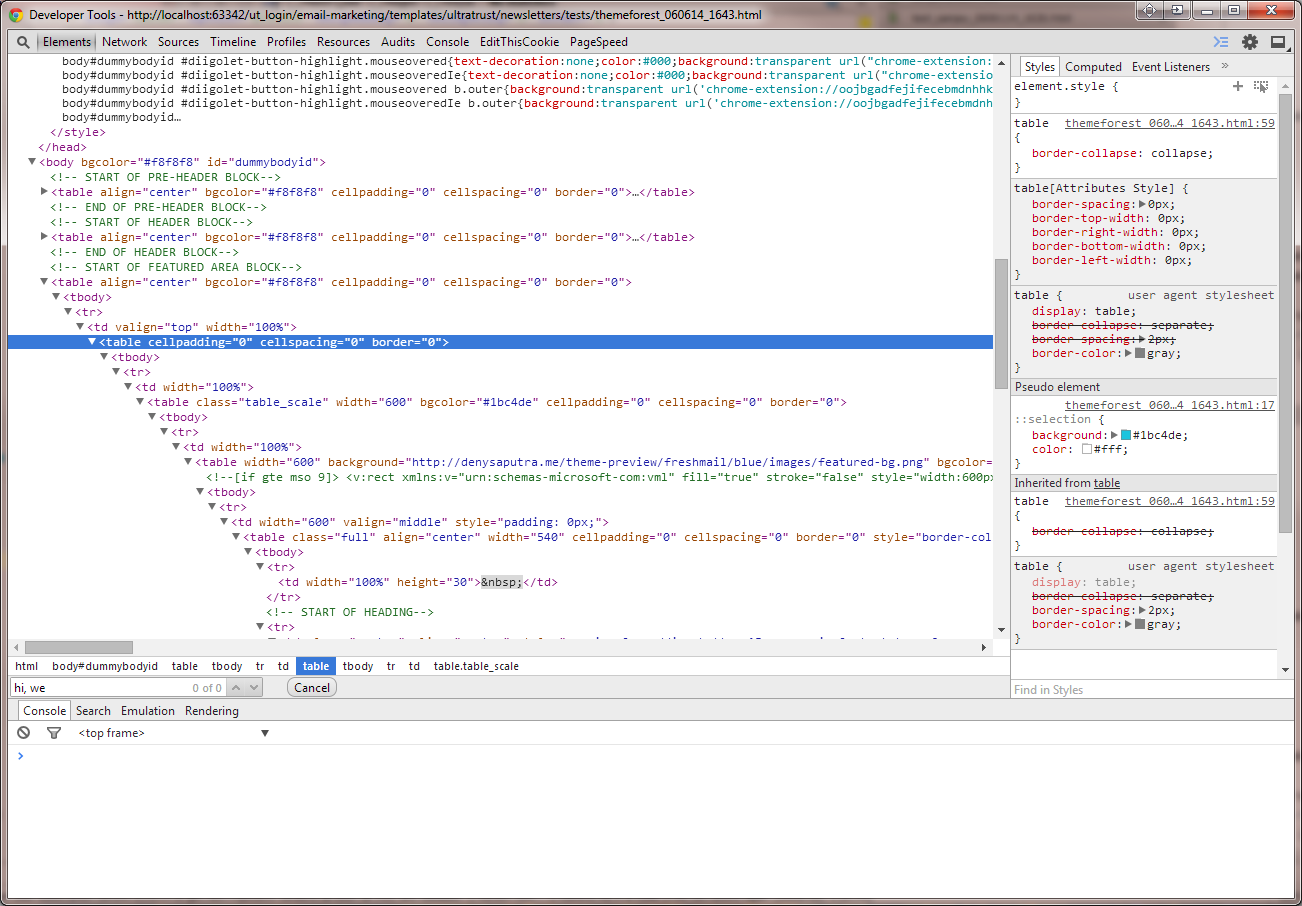Collapse the body#dummybodyid tree node
This screenshot has width=1302, height=906.
32,161
